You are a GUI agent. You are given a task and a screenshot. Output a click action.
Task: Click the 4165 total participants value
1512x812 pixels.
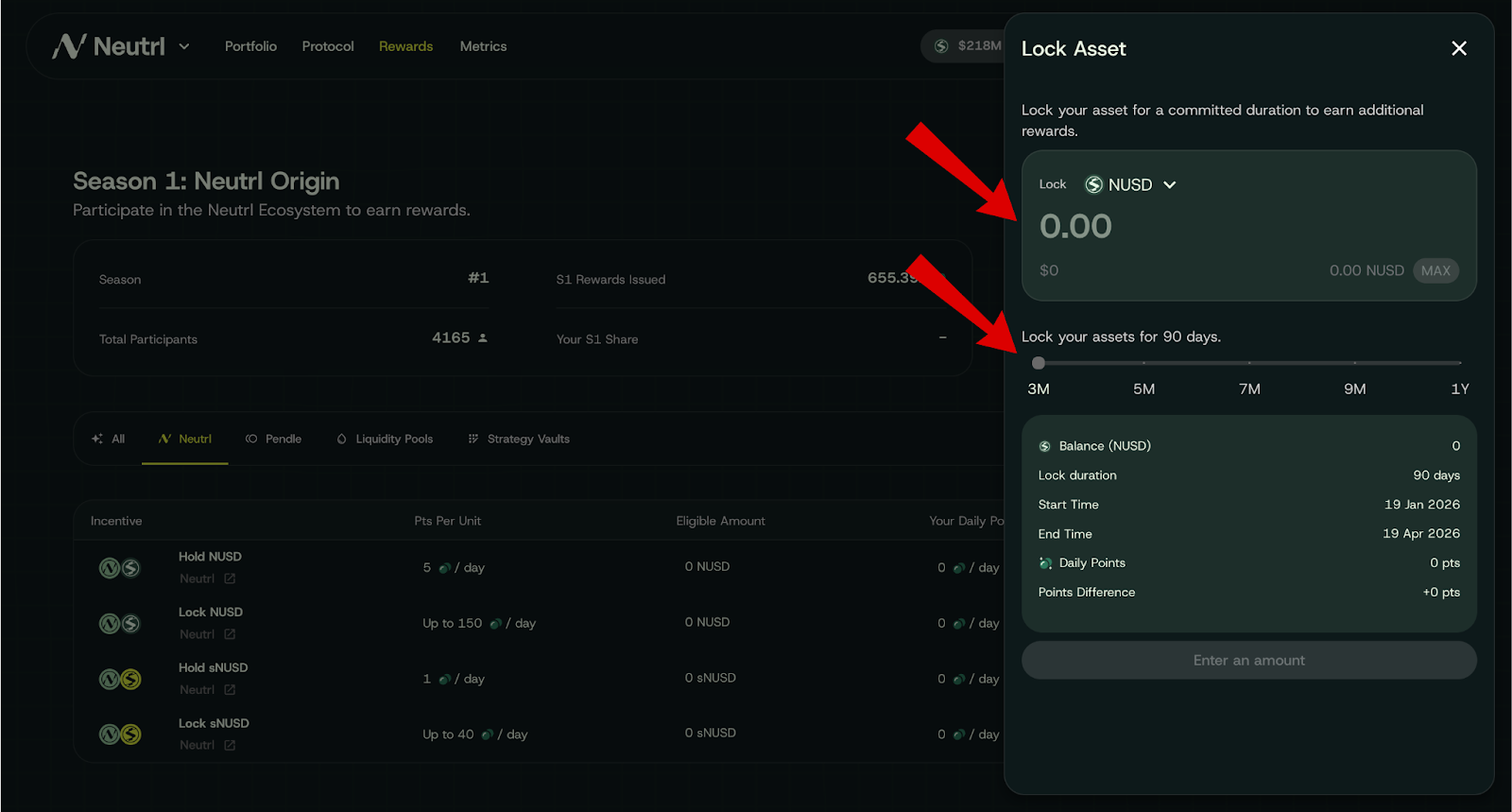(451, 337)
